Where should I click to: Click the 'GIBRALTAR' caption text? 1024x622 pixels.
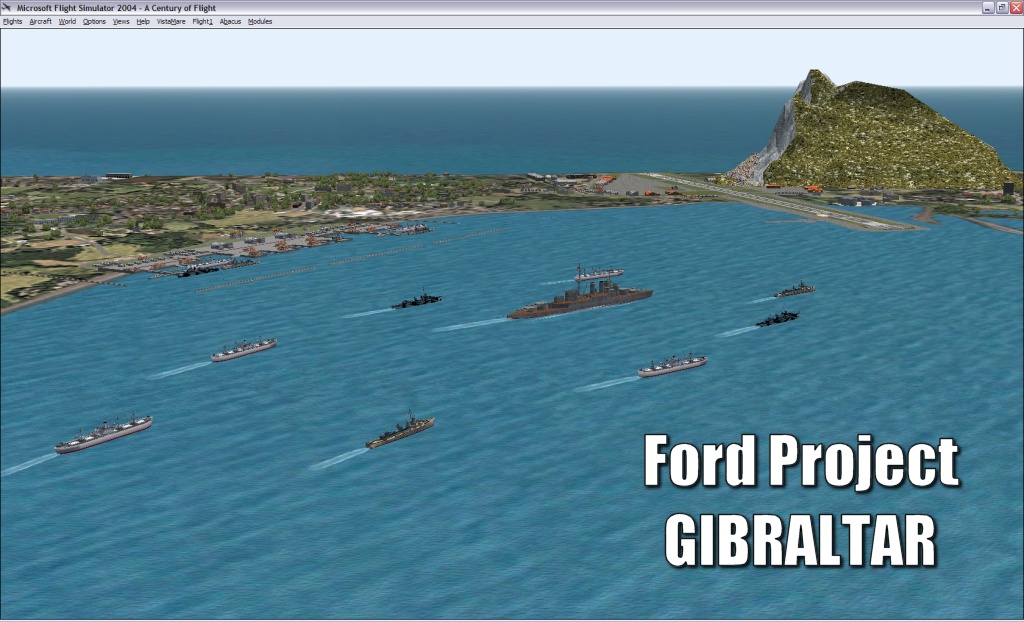801,541
